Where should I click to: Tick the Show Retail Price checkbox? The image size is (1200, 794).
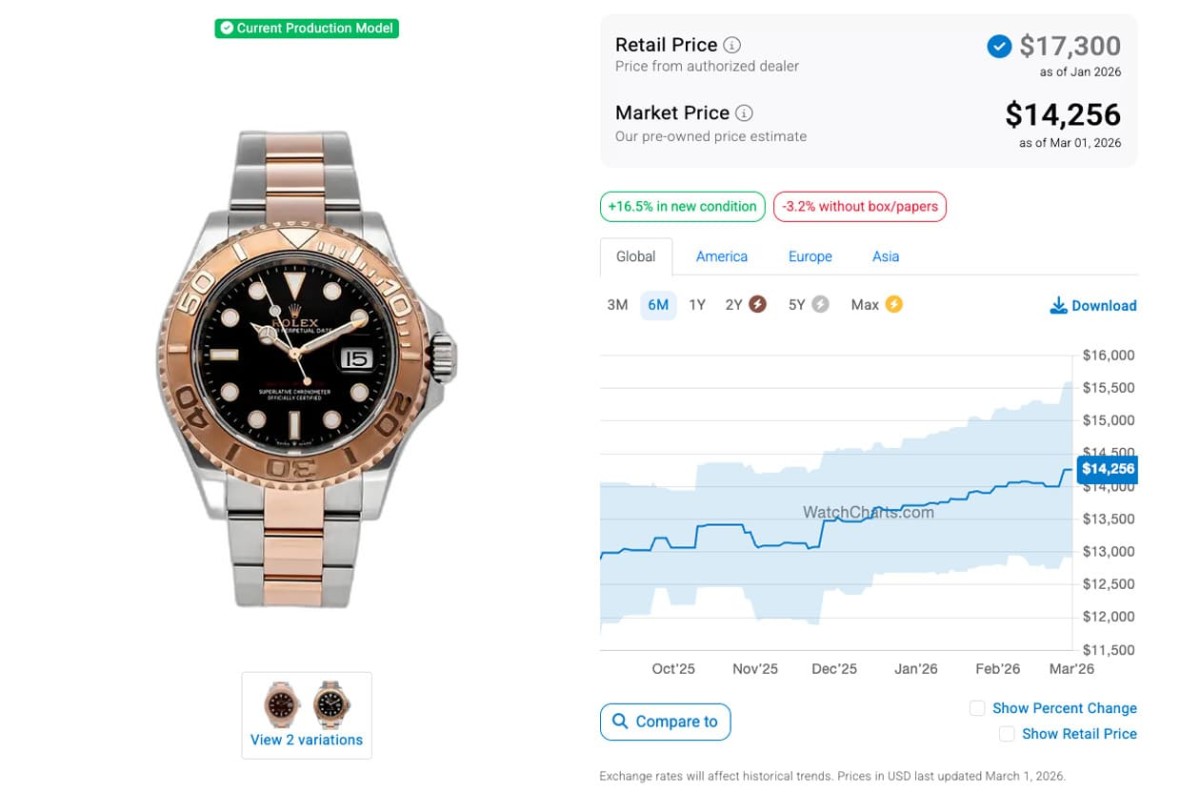click(1007, 734)
